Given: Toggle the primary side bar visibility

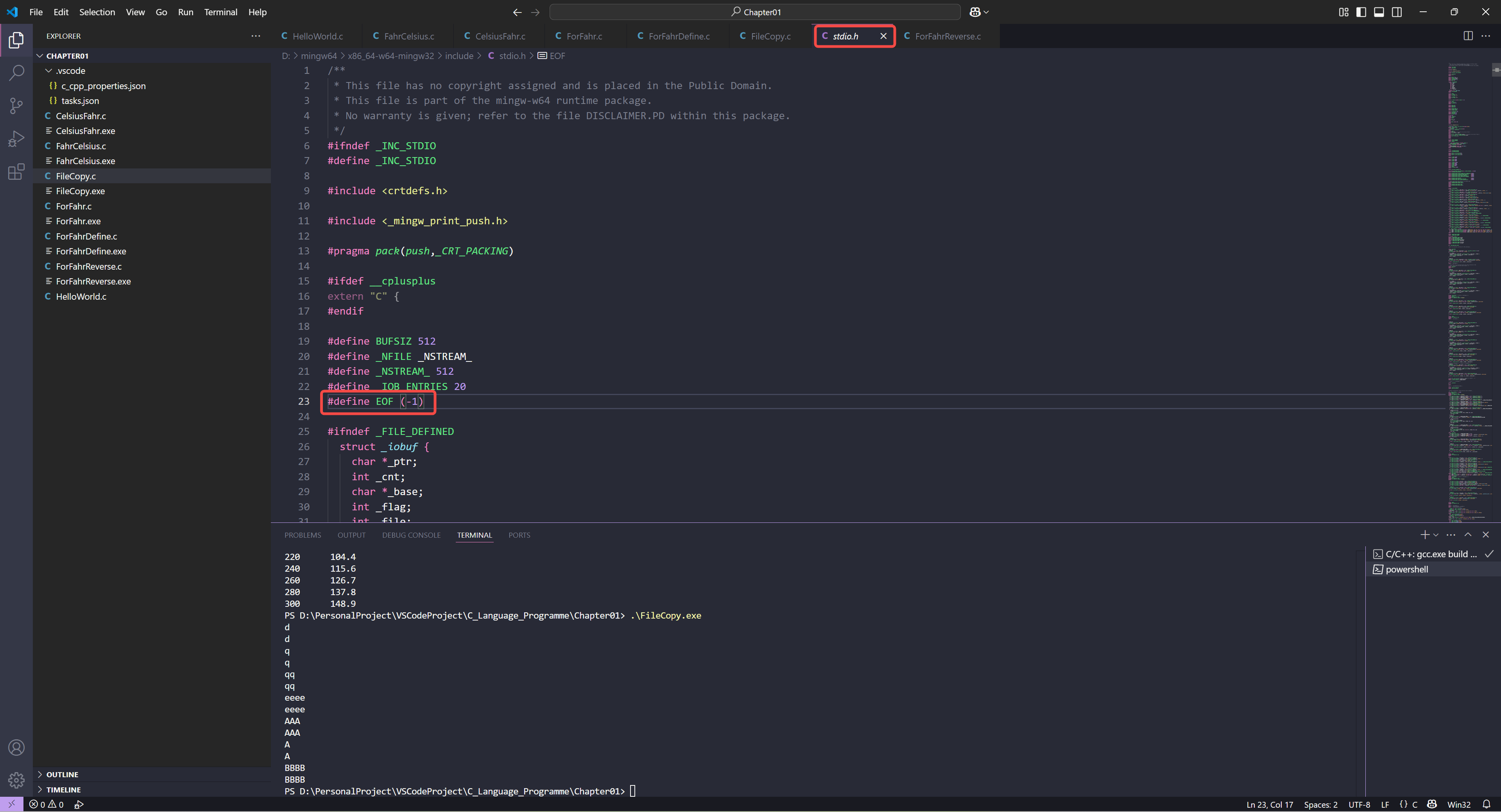Looking at the screenshot, I should [1361, 12].
